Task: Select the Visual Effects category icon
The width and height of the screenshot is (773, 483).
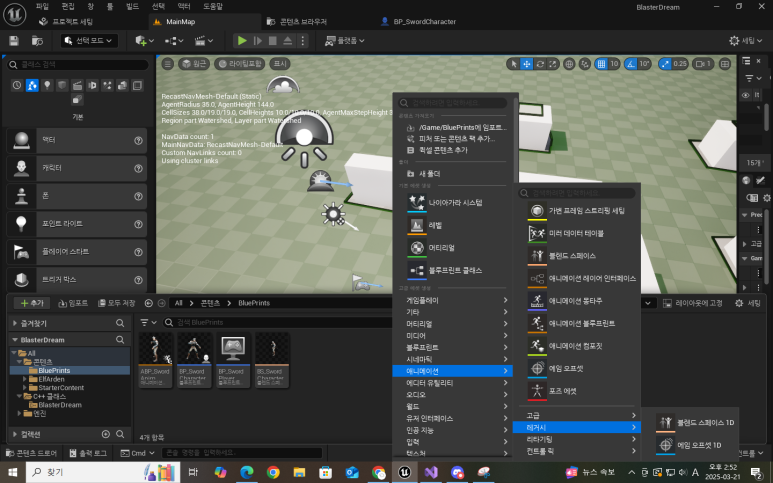Action: coord(107,85)
